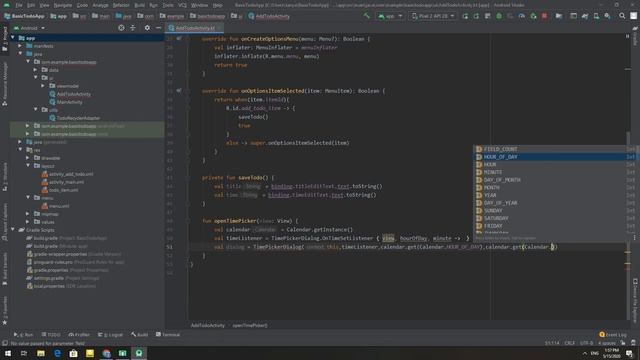Click AddTodoActivity in the top navigation bar
Screen dimensions: 640x360
click(269, 16)
